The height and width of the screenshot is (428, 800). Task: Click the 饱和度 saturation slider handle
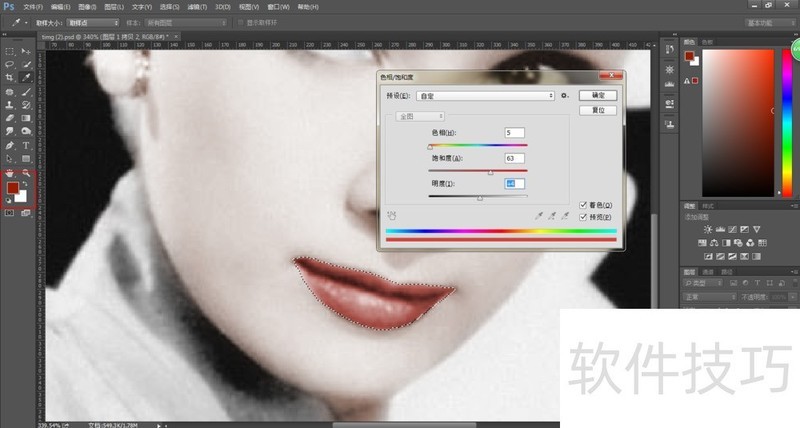click(x=490, y=173)
